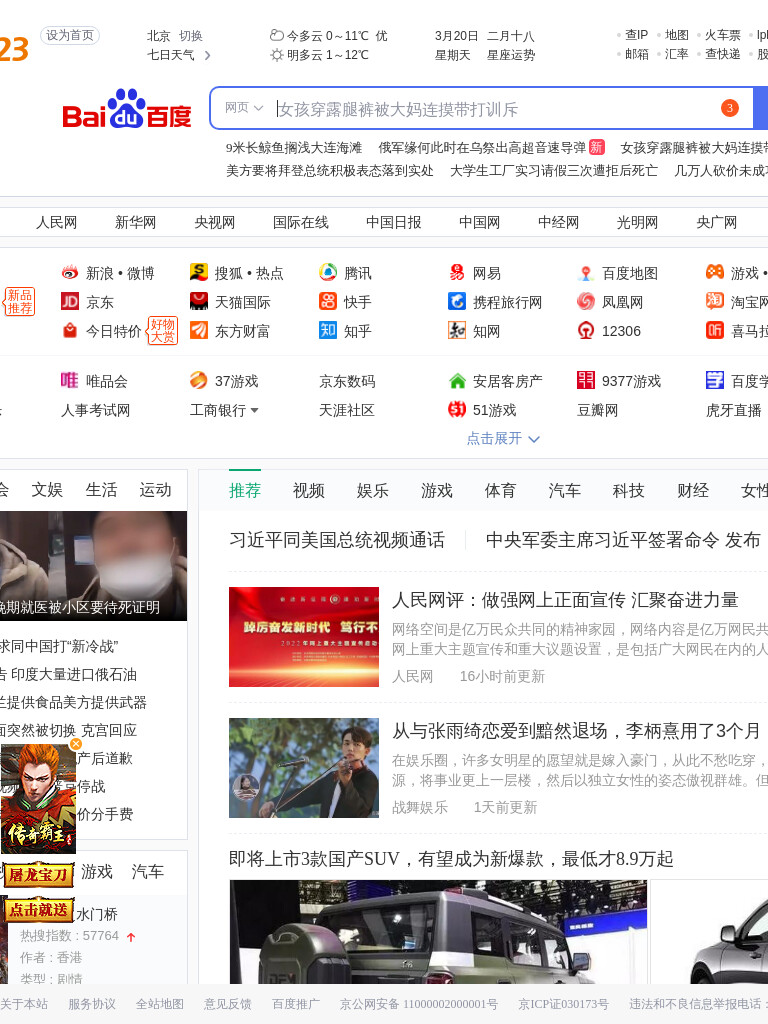Open the 新华网 media link
Image resolution: width=768 pixels, height=1024 pixels.
click(135, 223)
